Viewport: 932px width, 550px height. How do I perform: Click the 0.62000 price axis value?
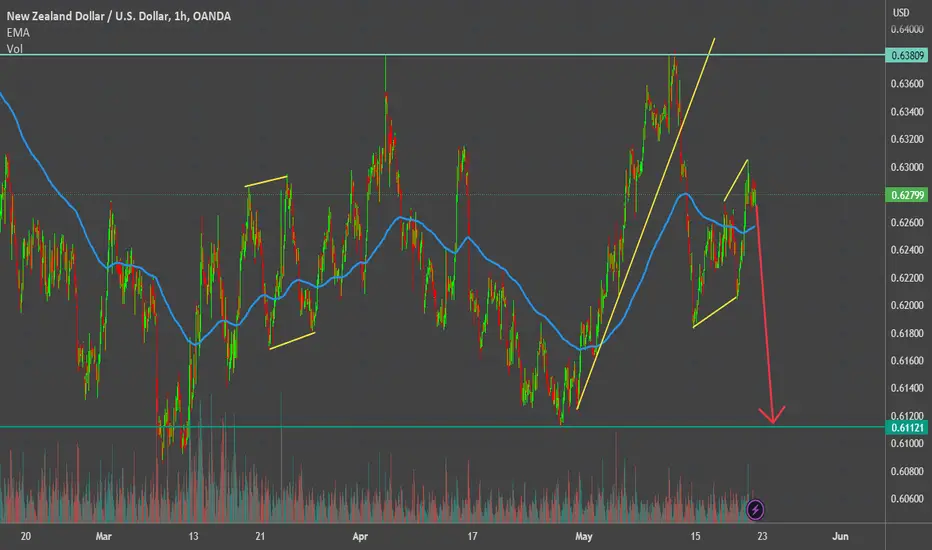tap(907, 305)
